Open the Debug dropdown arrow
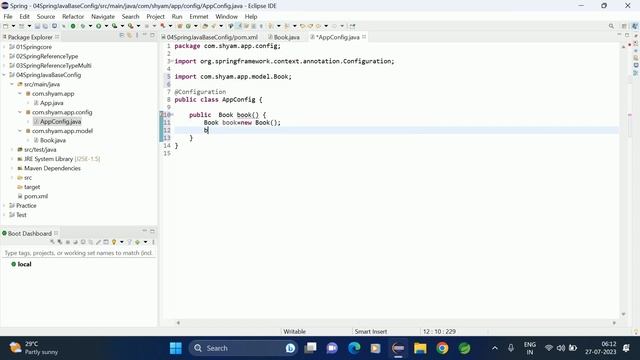Screen dimensions: 640x360 coord(91,26)
